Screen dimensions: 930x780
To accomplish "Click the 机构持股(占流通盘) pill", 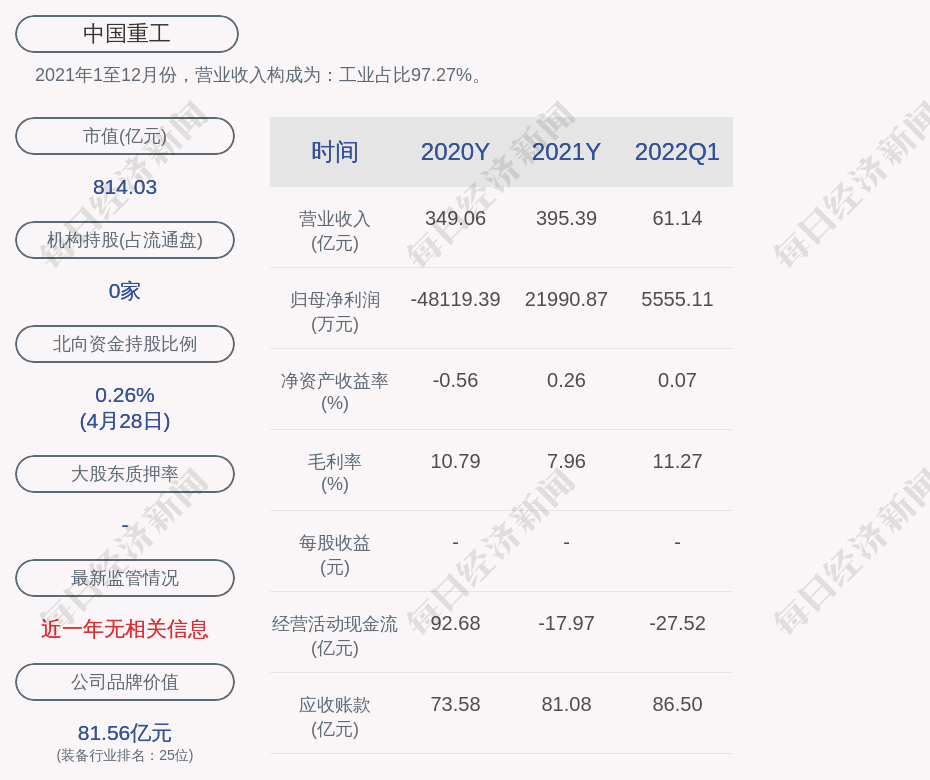I will 125,240.
